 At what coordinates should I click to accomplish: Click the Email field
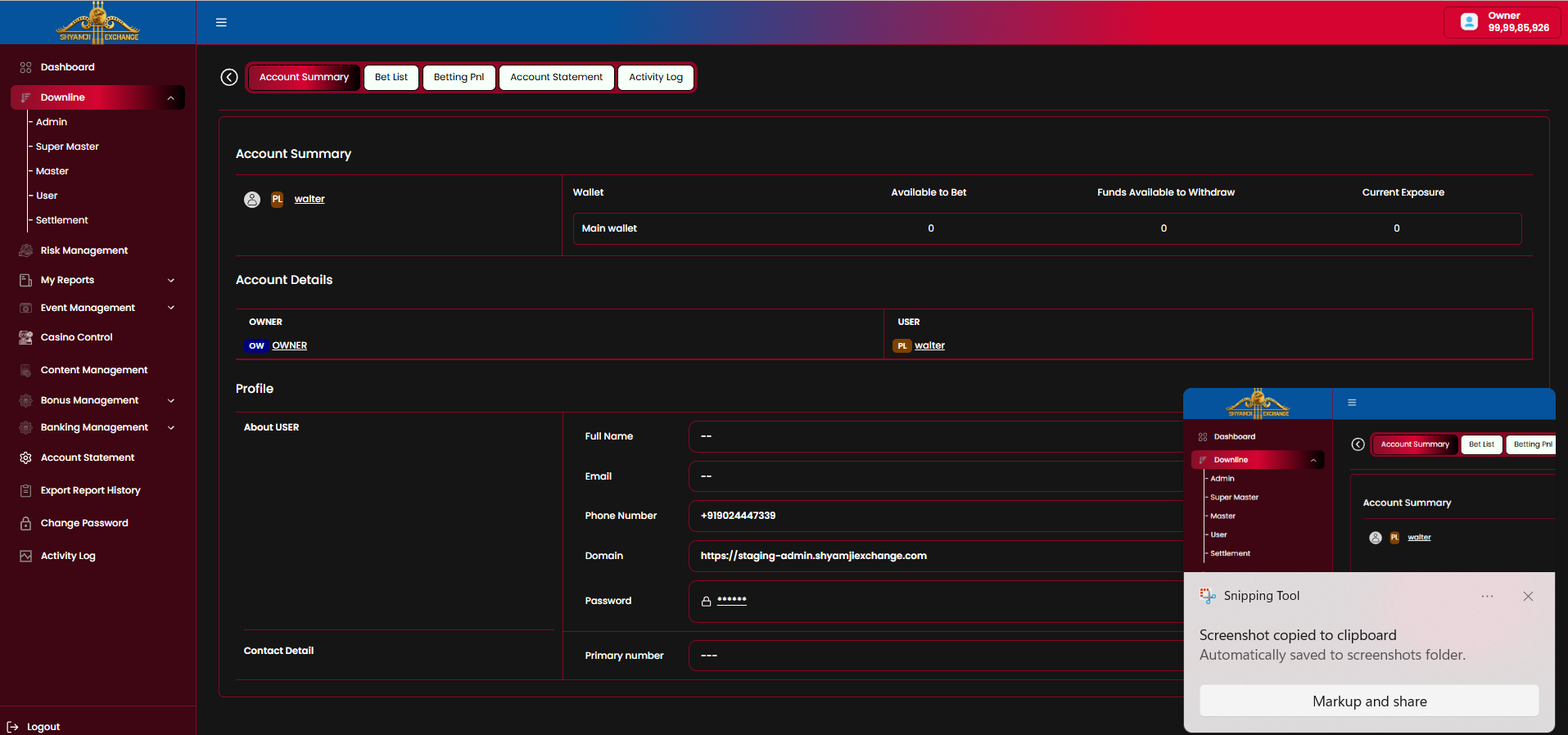[936, 476]
